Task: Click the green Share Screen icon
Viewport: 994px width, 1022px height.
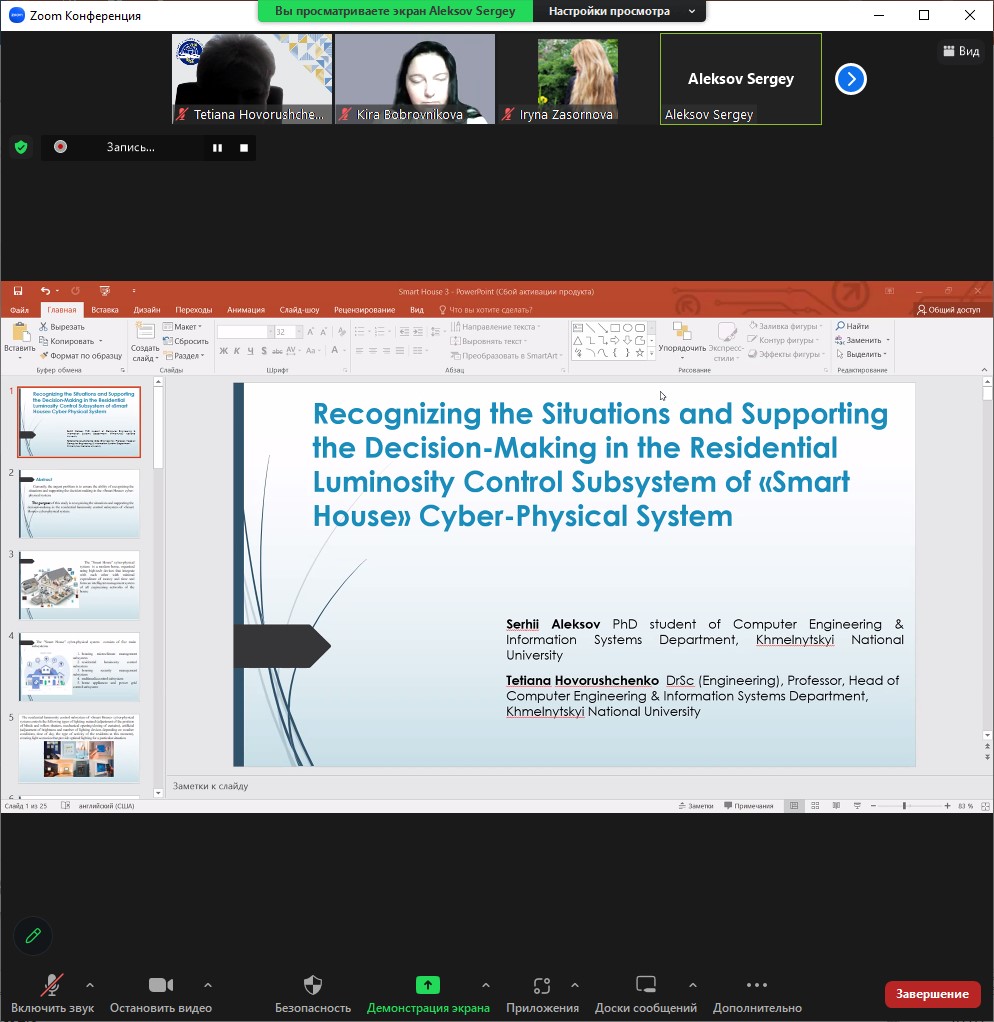Action: (428, 986)
